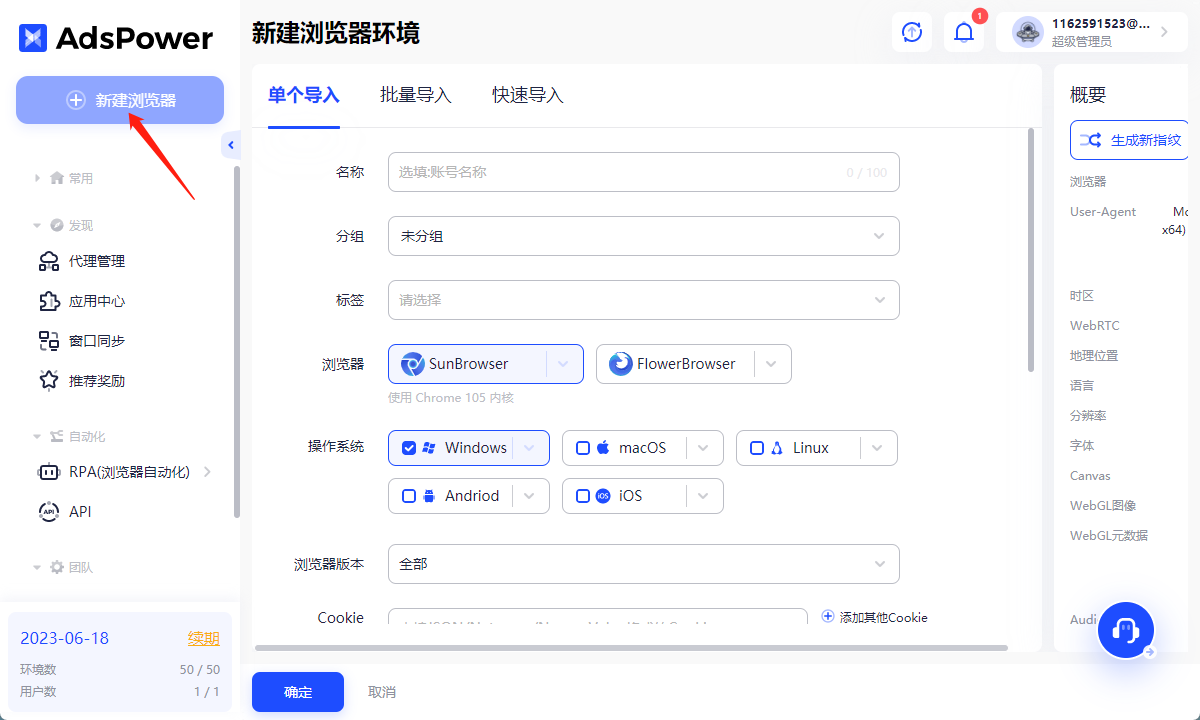Click the WebGL元数据 label in 概要
This screenshot has height=720, width=1200.
click(1109, 536)
